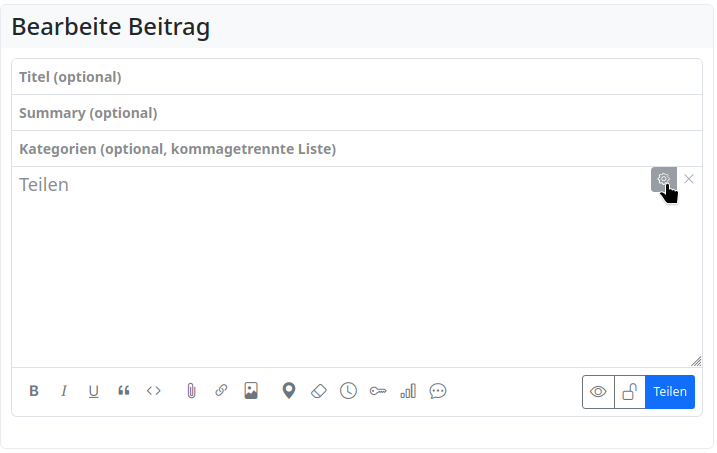The height and width of the screenshot is (453, 717).
Task: Apply italic formatting
Action: click(x=64, y=391)
